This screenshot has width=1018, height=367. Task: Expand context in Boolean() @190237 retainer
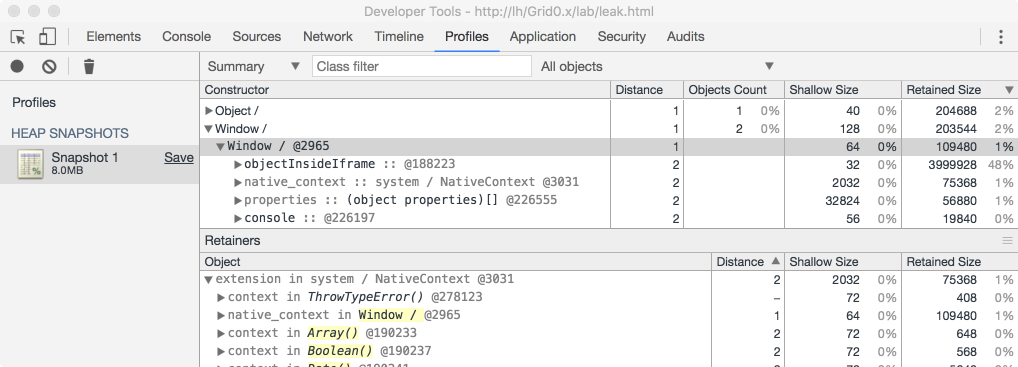click(x=221, y=351)
